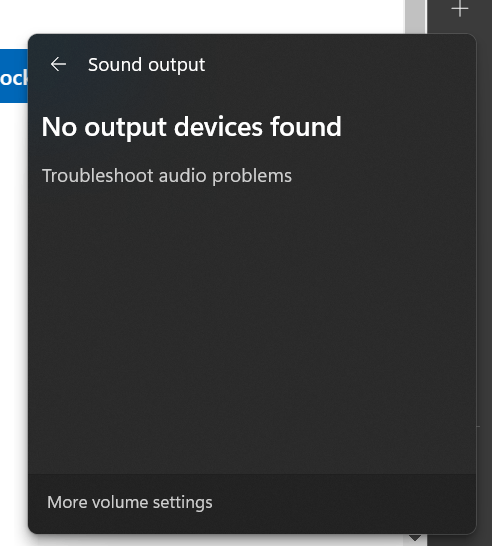The width and height of the screenshot is (492, 546).
Task: Open Troubleshoot audio problems
Action: (x=167, y=175)
